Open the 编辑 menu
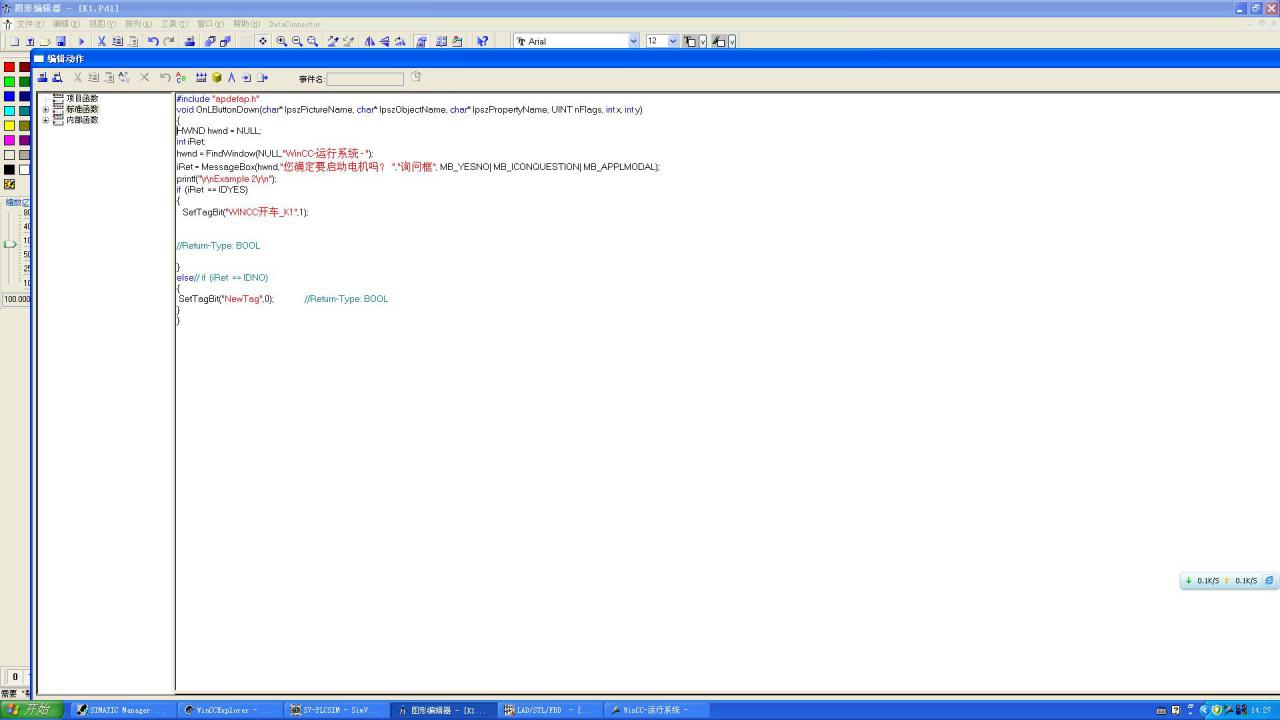This screenshot has height=720, width=1280. click(x=66, y=24)
